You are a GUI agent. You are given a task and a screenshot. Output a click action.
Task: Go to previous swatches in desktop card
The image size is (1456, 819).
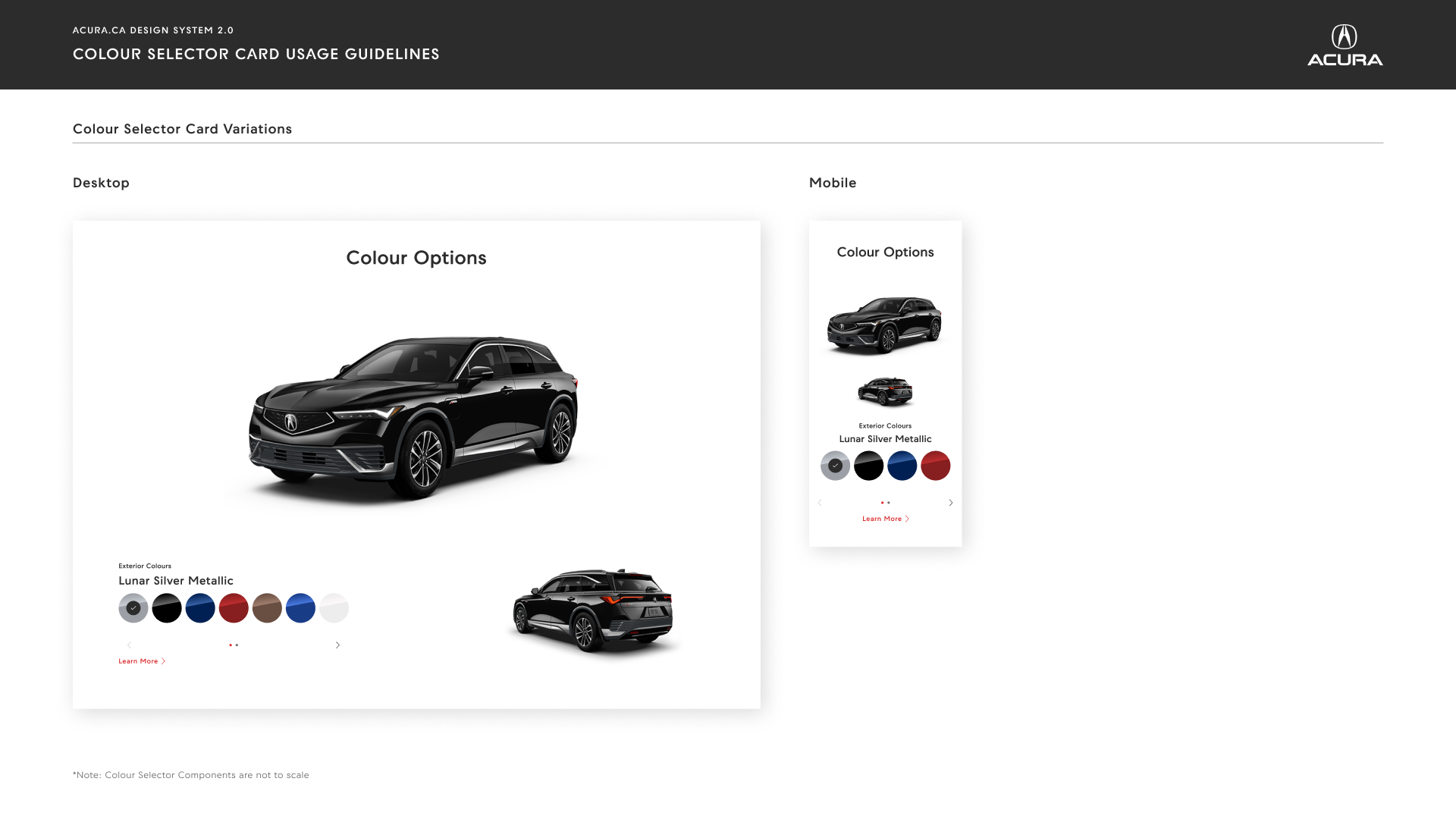(129, 645)
